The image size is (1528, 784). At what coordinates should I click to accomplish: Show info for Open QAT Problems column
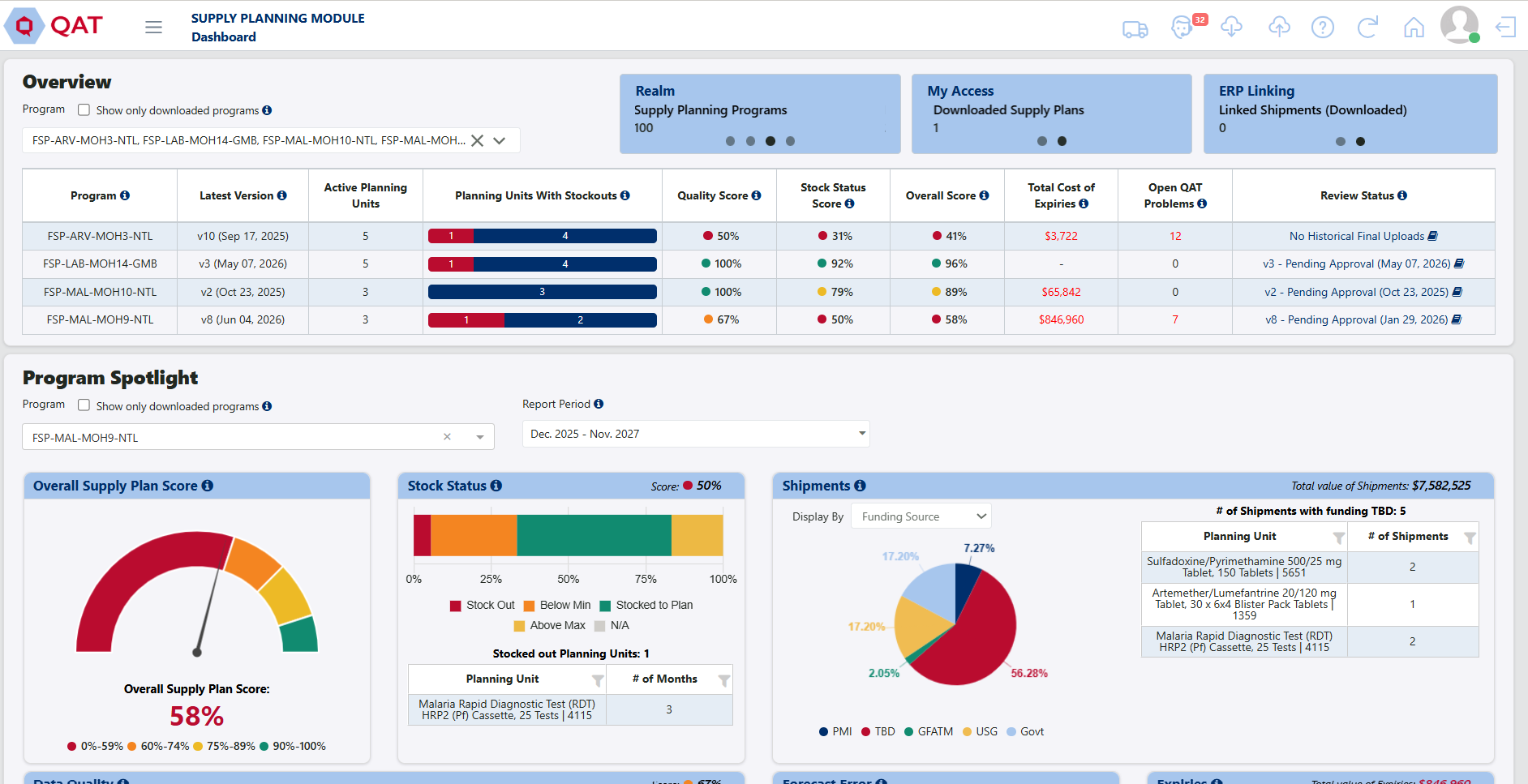1202,203
